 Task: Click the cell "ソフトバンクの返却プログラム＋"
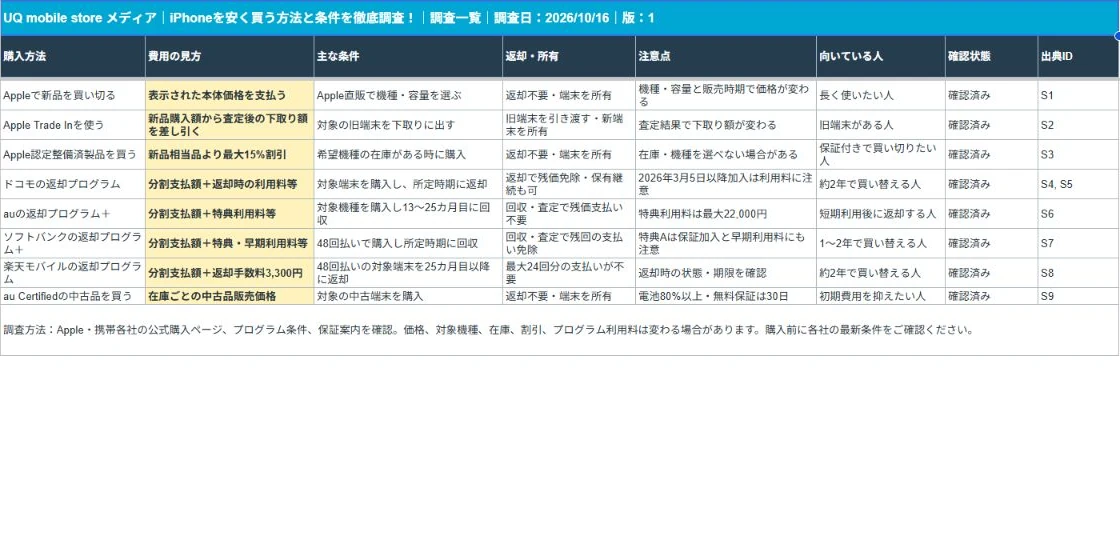coord(73,244)
